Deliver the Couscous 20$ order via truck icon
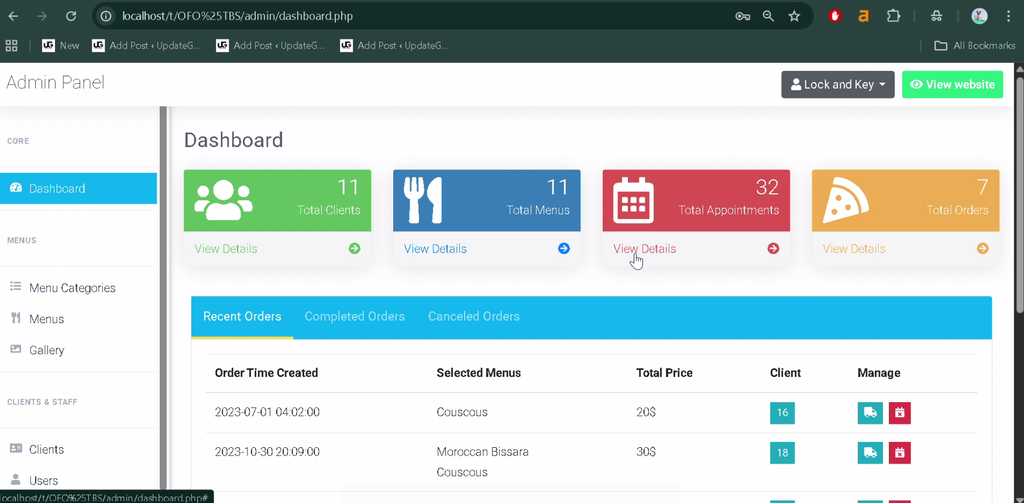1024x503 pixels. pyautogui.click(x=870, y=413)
